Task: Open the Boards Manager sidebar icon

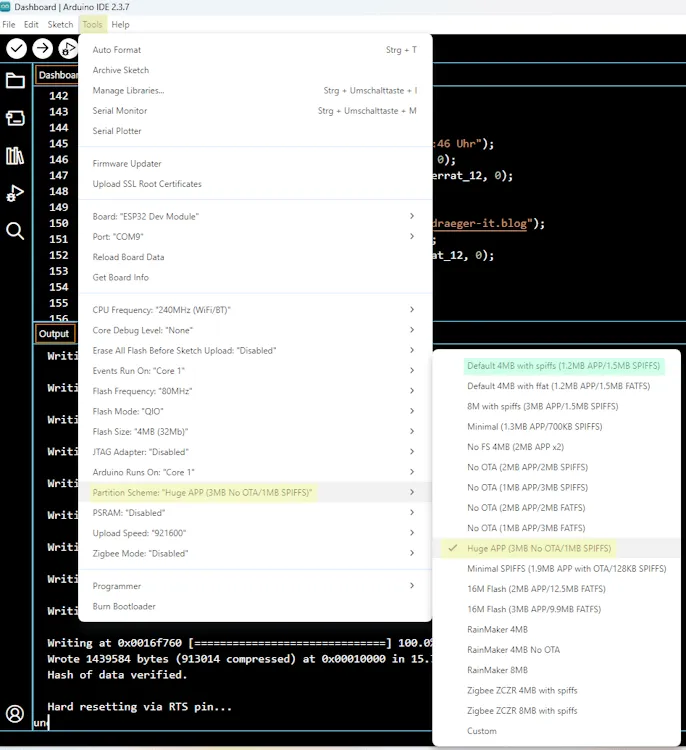Action: 15,119
